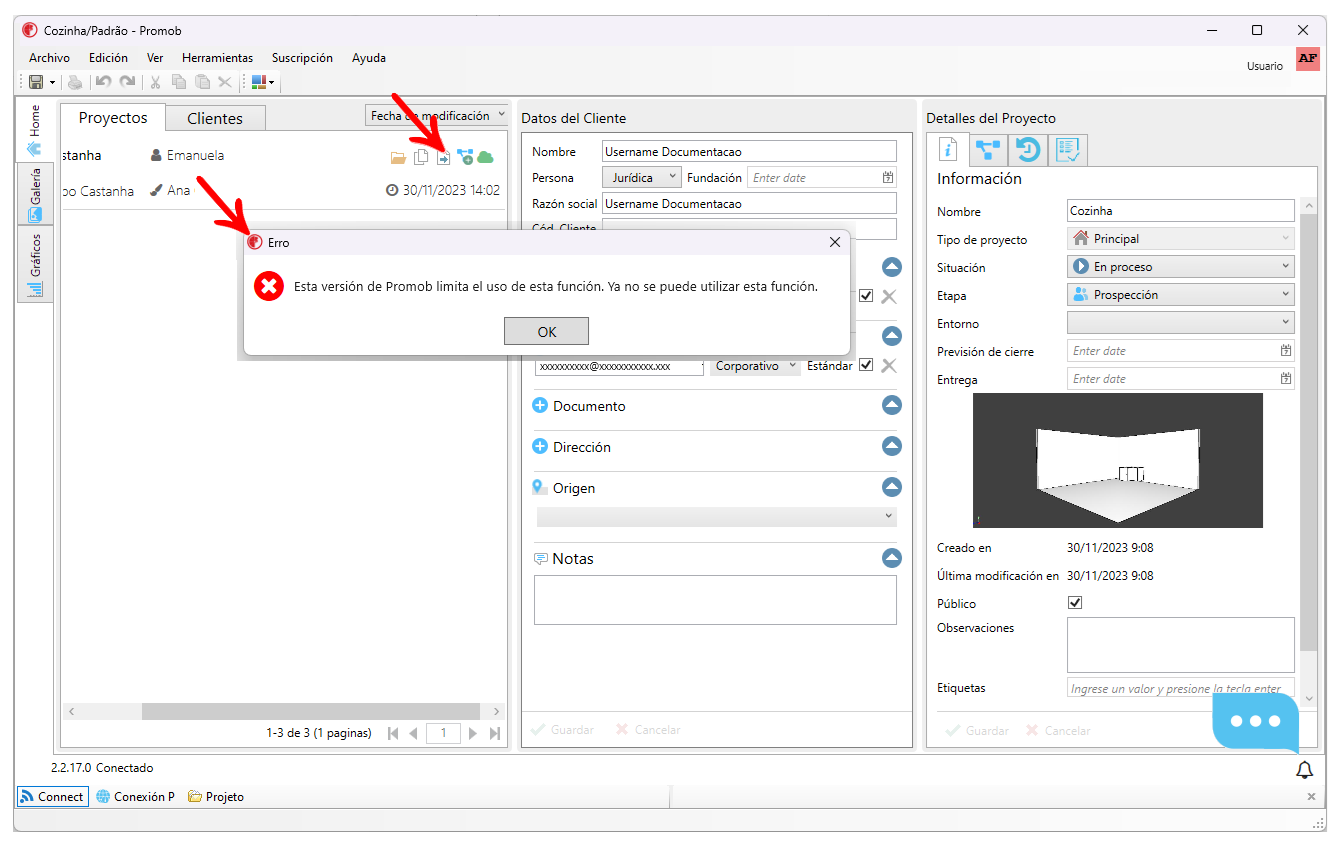Click the add-environment tree icon in Emanuela row
The height and width of the screenshot is (841, 1337).
click(465, 157)
